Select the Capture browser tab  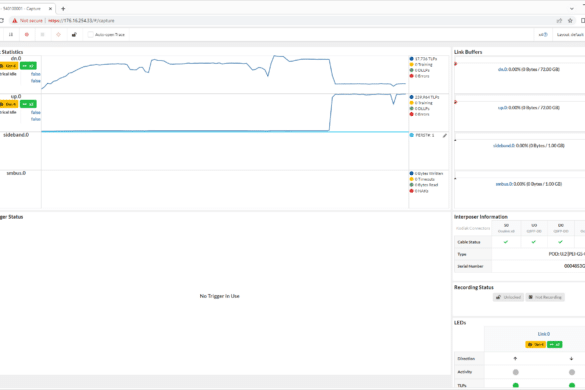click(x=25, y=8)
